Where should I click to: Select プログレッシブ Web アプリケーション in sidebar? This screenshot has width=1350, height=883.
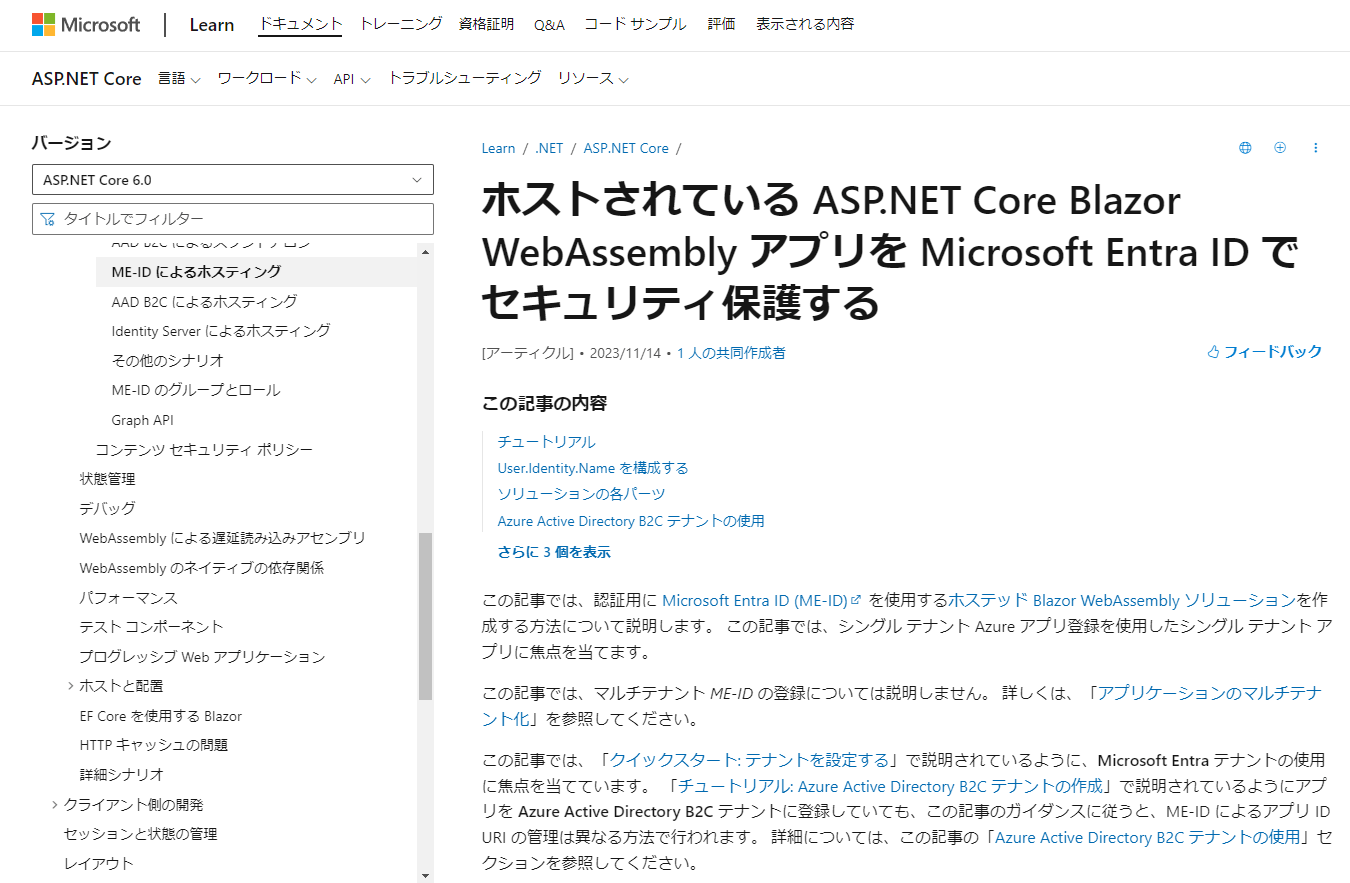click(x=202, y=657)
